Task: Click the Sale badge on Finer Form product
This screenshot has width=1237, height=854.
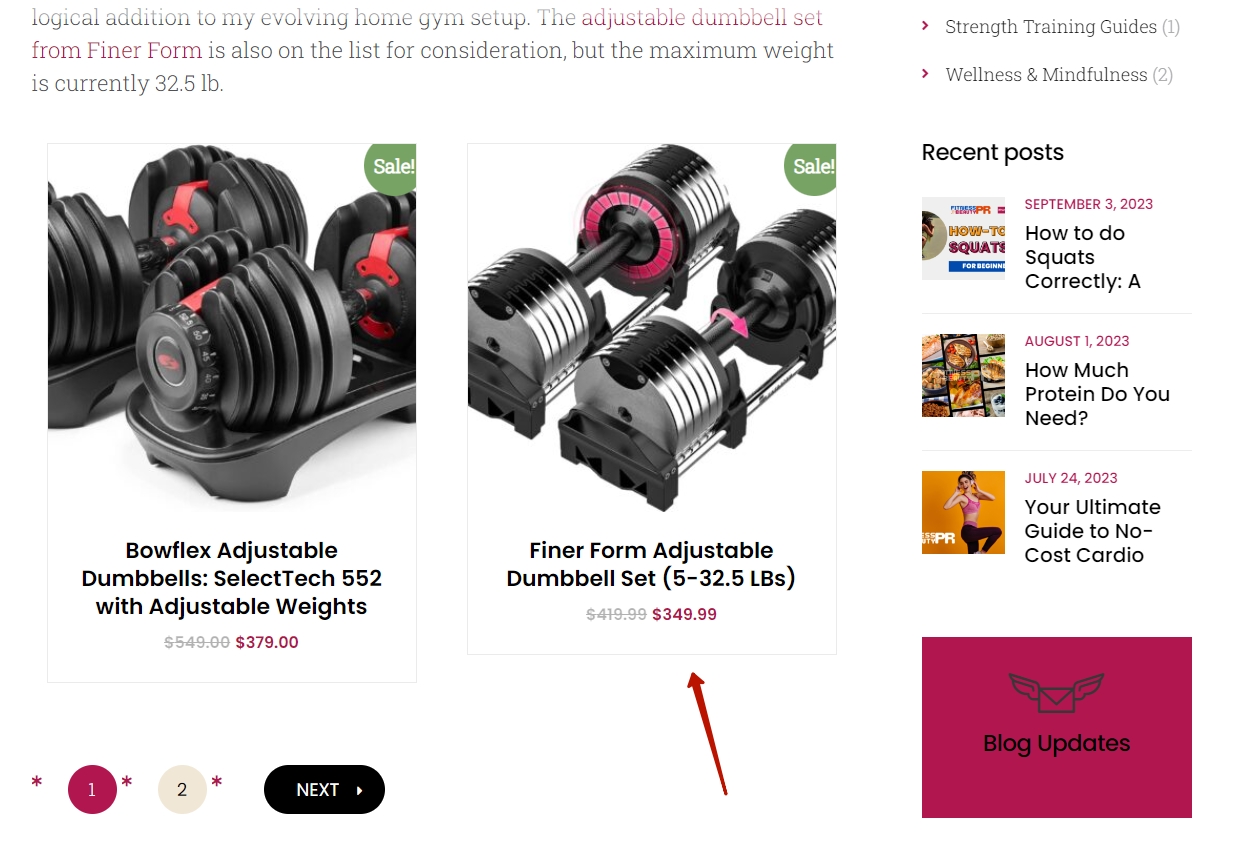Action: pyautogui.click(x=811, y=168)
